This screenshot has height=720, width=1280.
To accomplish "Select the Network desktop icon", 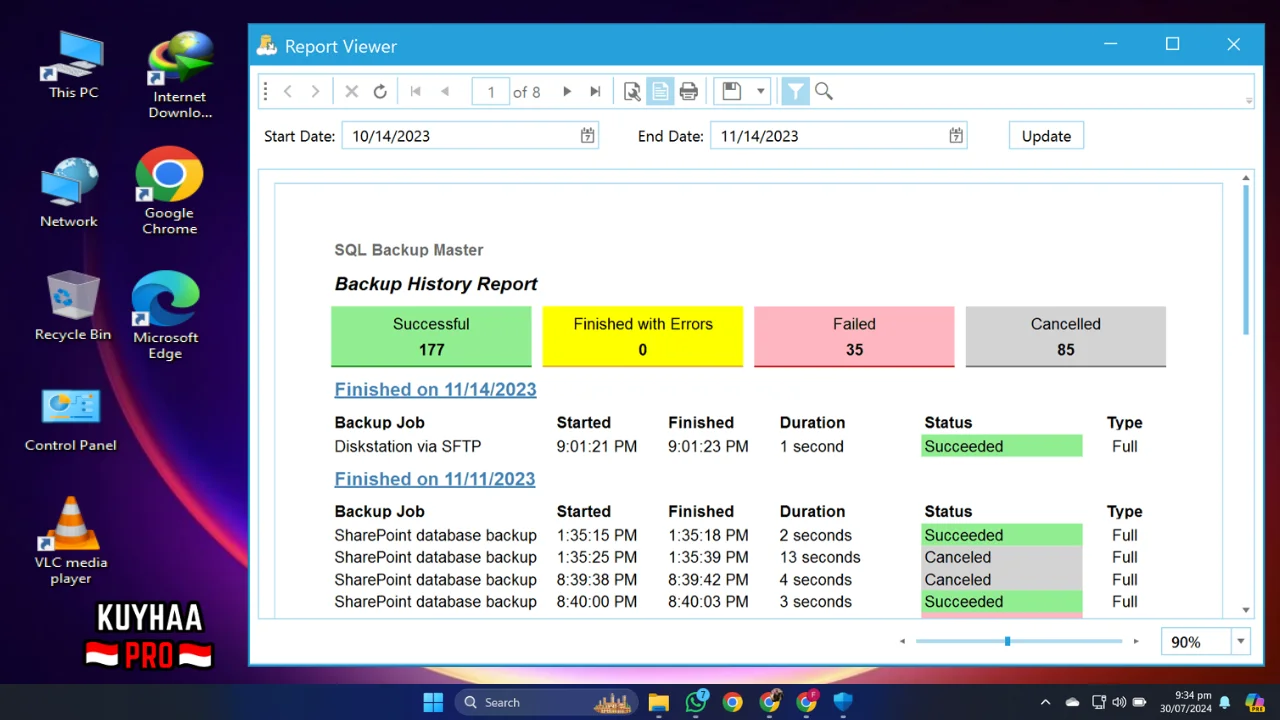I will click(69, 193).
